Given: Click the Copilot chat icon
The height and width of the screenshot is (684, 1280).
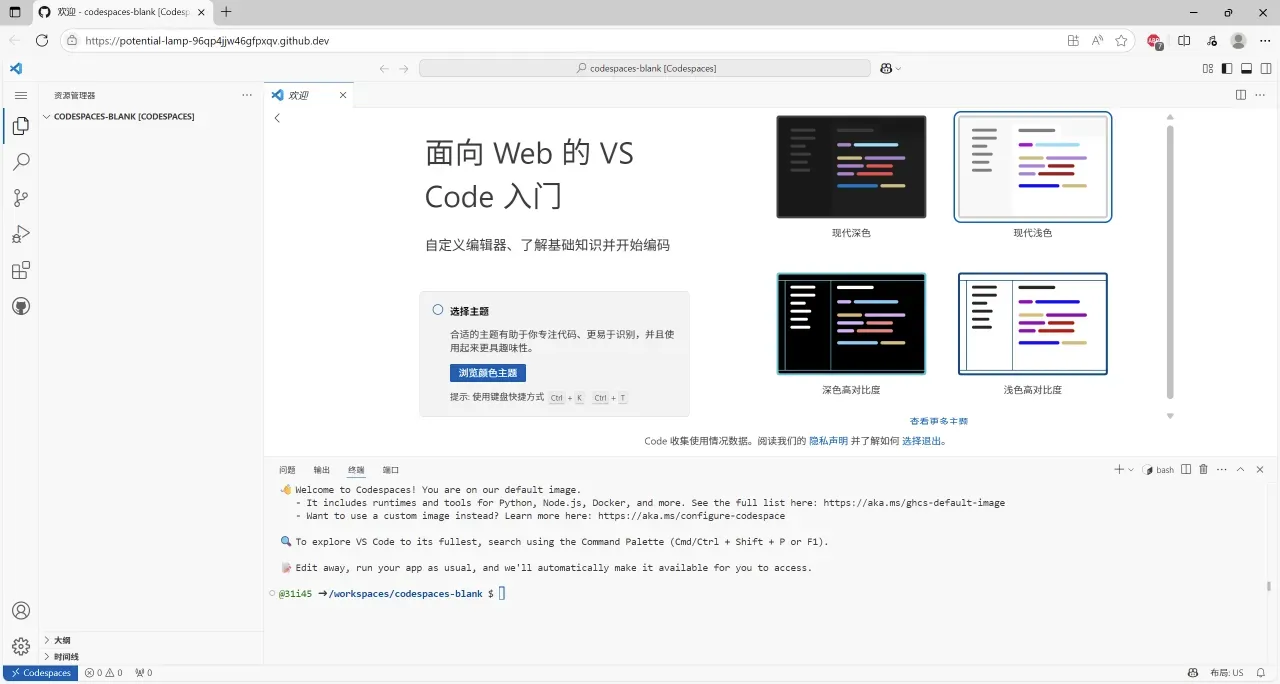Looking at the screenshot, I should coord(886,68).
